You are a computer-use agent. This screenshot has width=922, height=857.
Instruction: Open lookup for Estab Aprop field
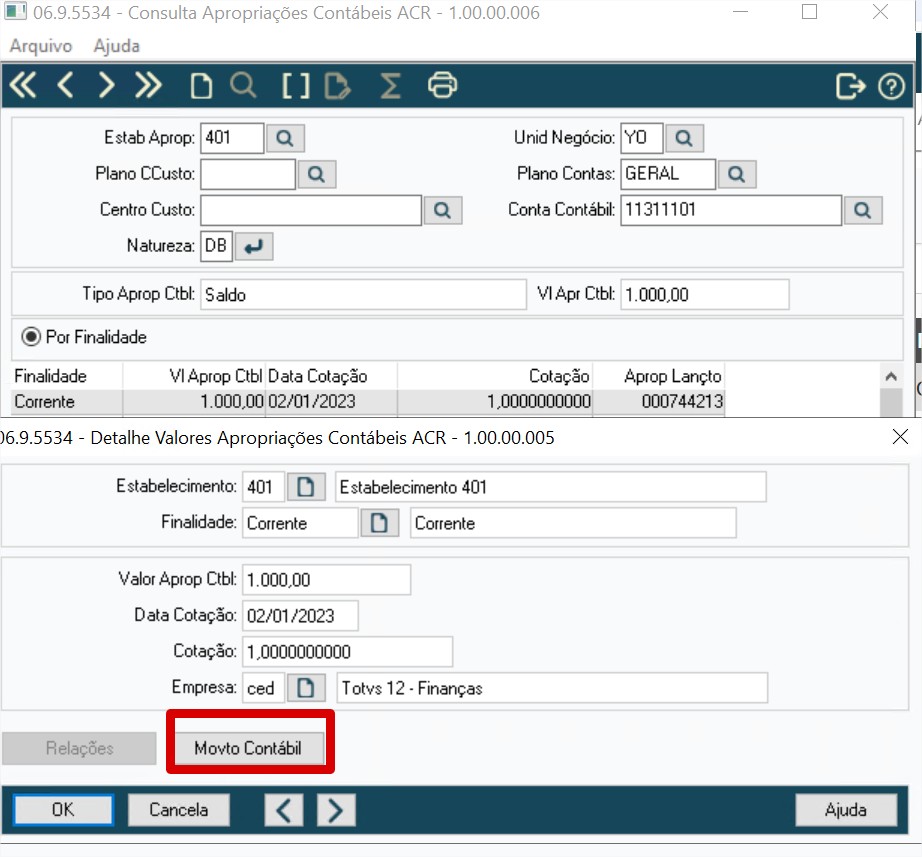click(x=285, y=138)
